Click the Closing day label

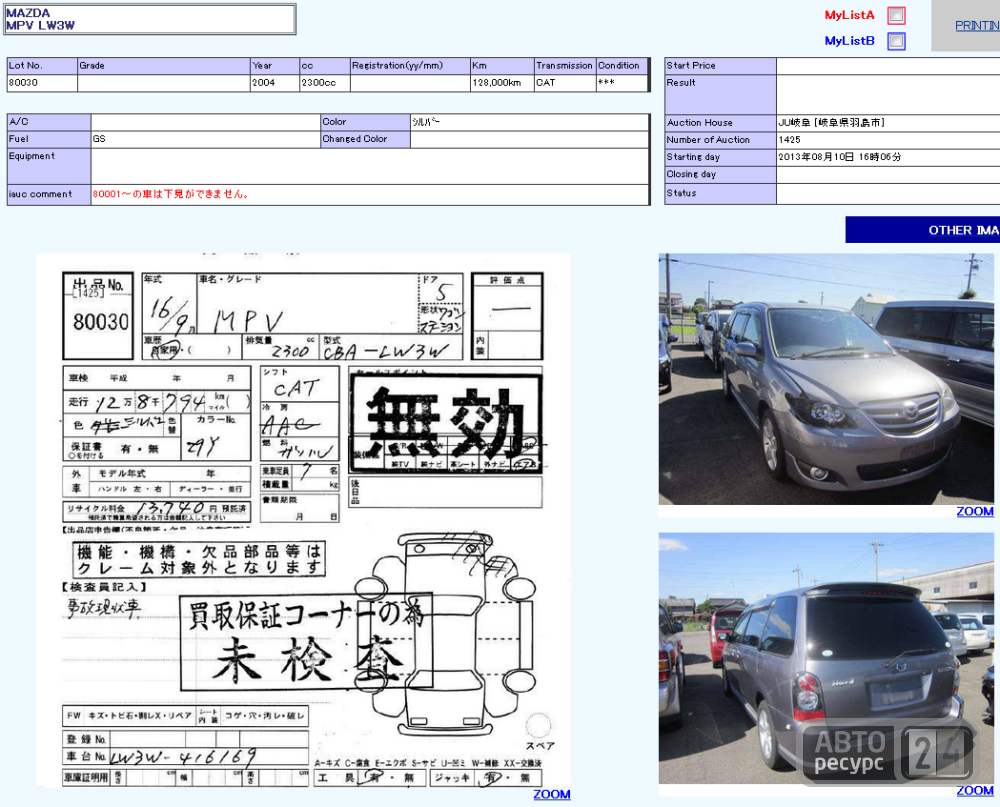coord(720,175)
